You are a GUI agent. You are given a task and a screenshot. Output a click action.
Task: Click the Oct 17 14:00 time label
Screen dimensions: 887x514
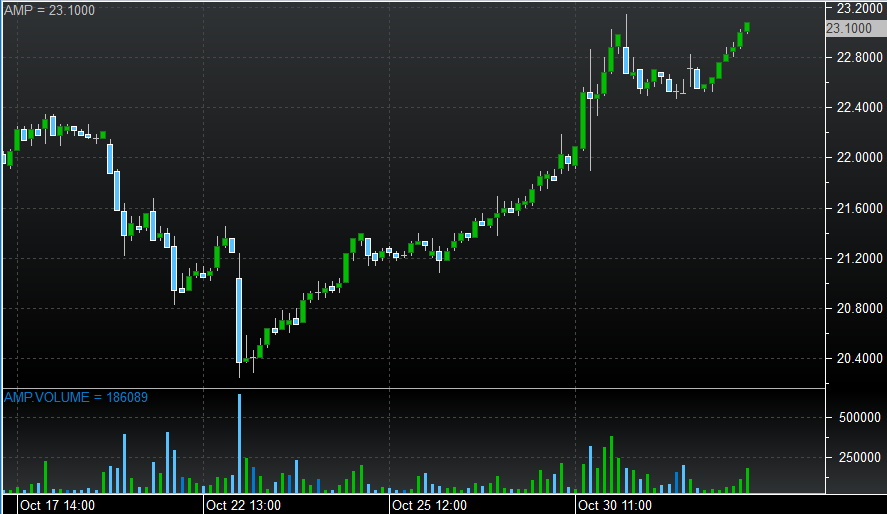point(58,505)
